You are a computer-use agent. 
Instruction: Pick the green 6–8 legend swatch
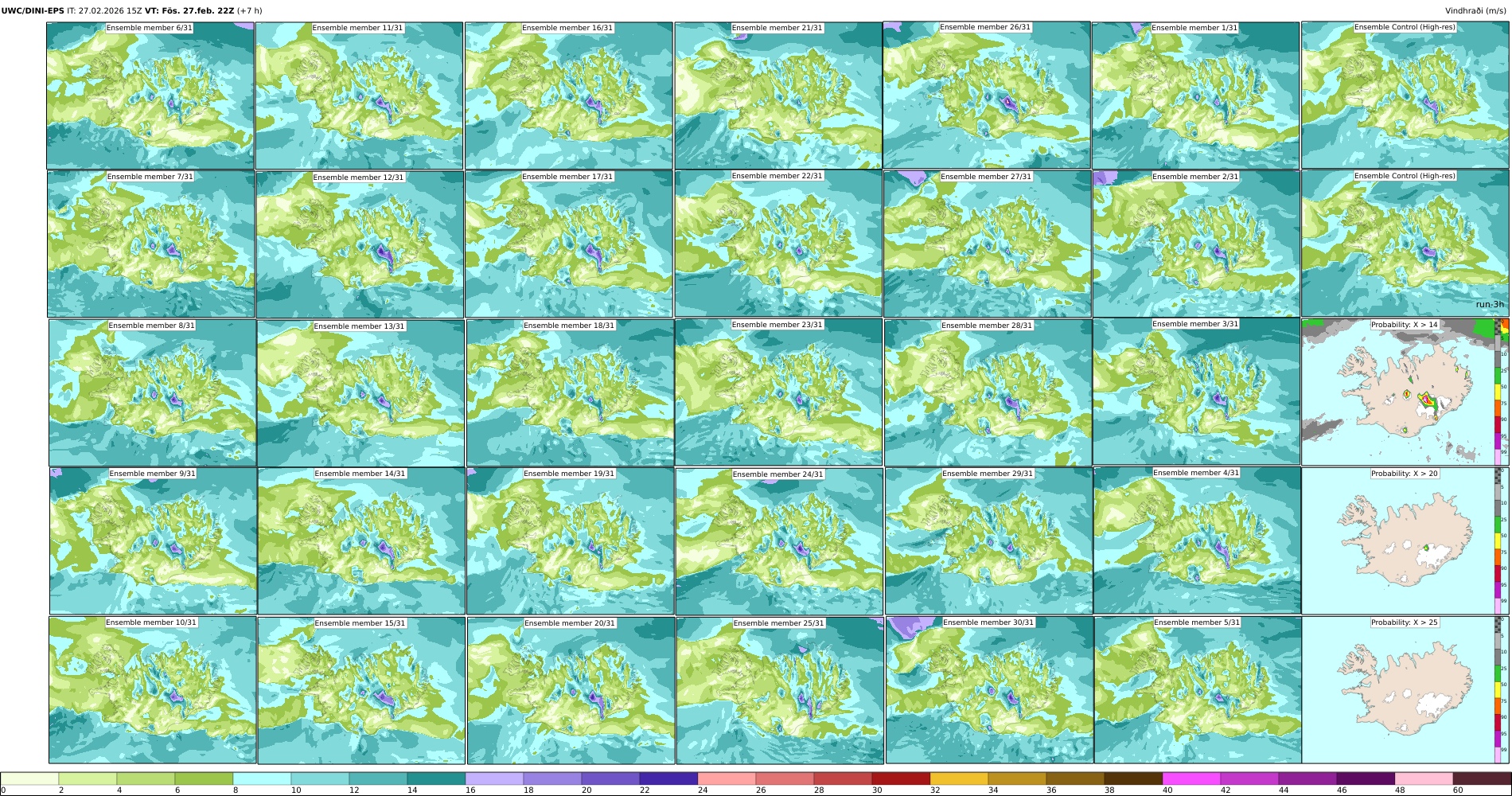coord(204,778)
